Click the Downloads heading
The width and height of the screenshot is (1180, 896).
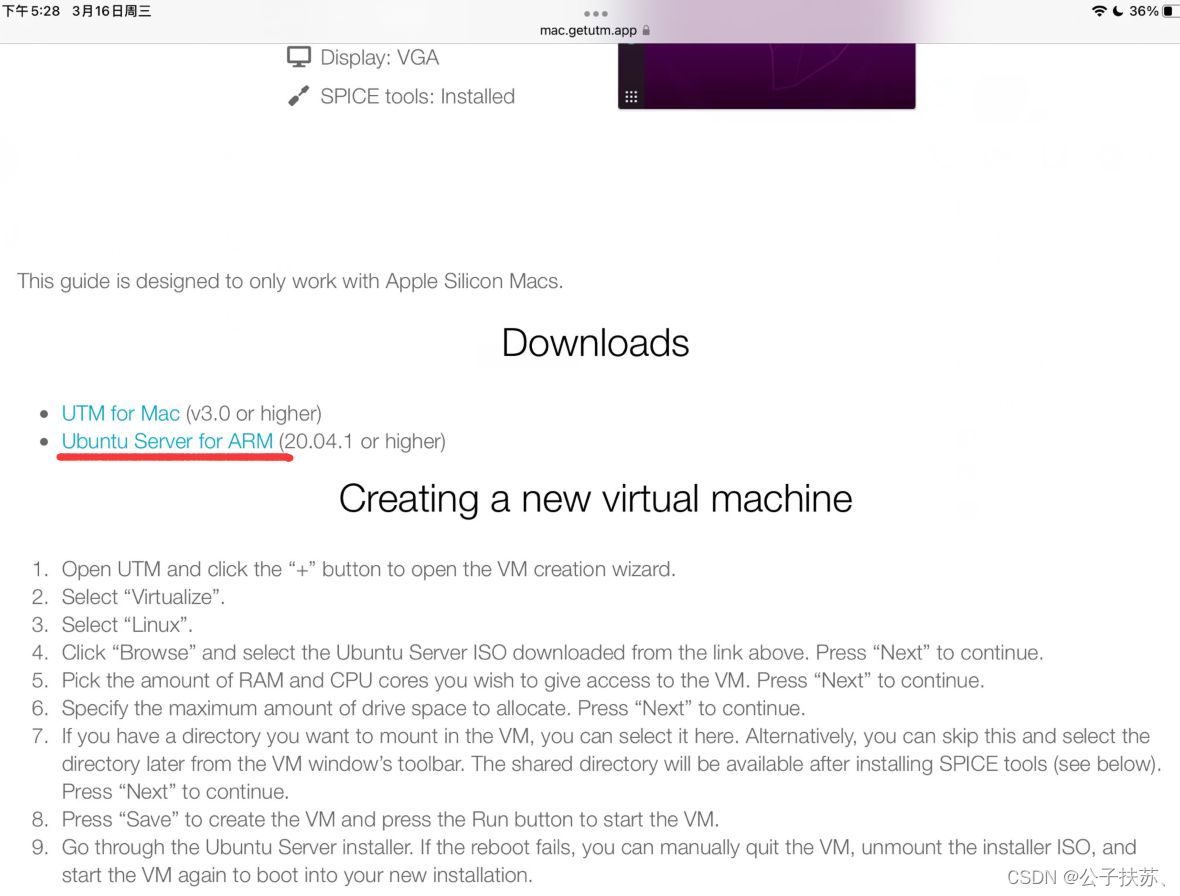595,343
